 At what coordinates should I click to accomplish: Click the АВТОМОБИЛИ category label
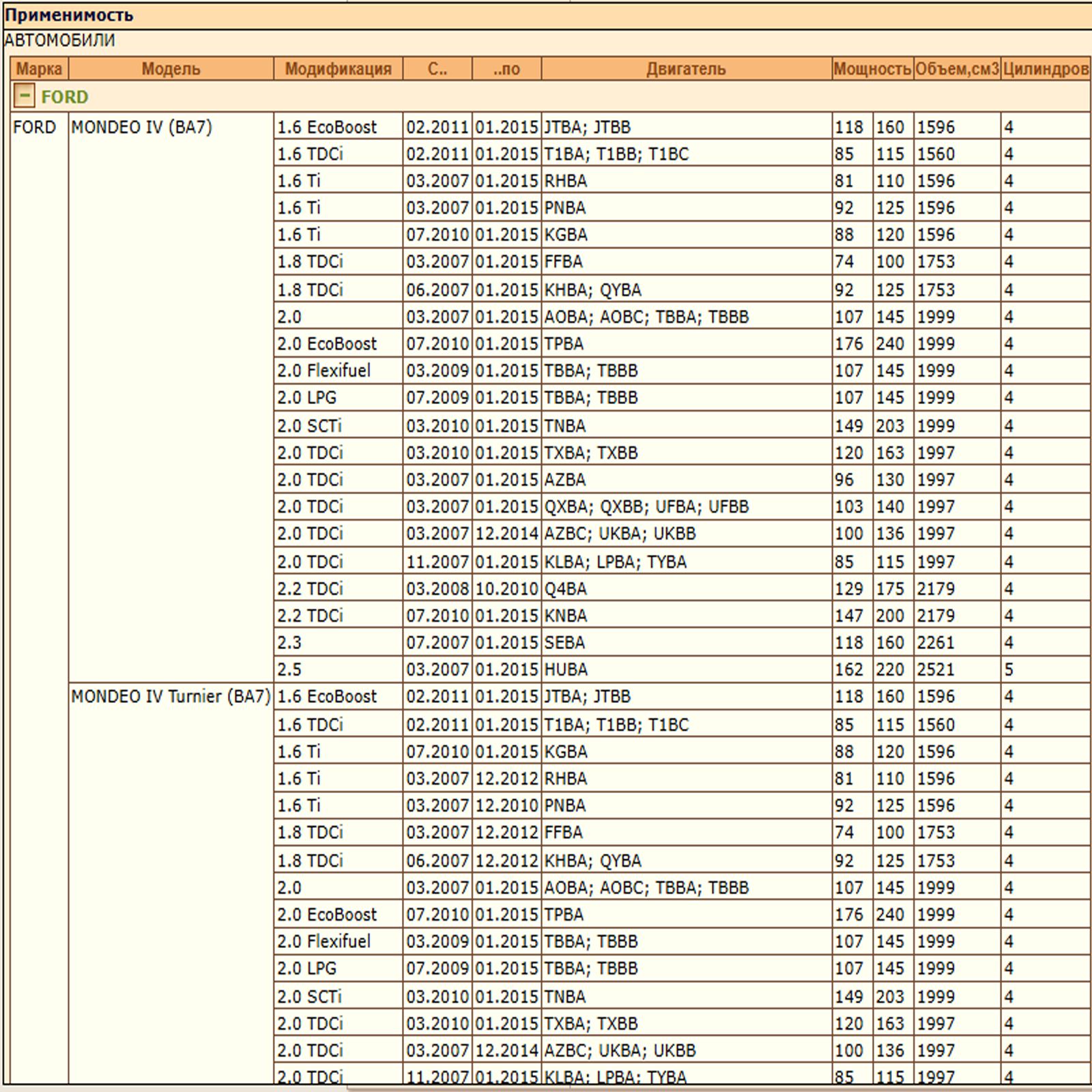click(x=59, y=40)
